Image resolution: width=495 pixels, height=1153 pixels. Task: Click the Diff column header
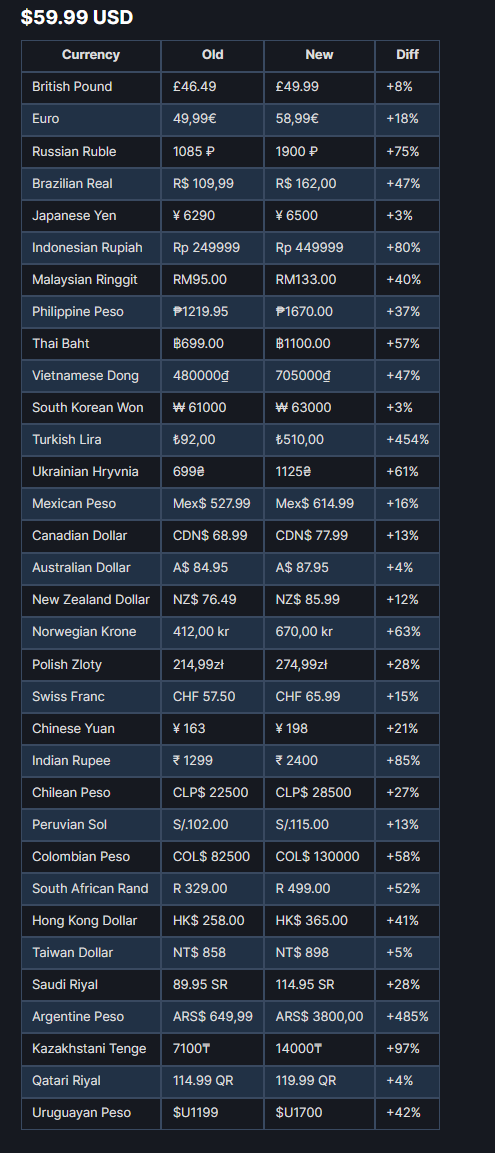[407, 54]
